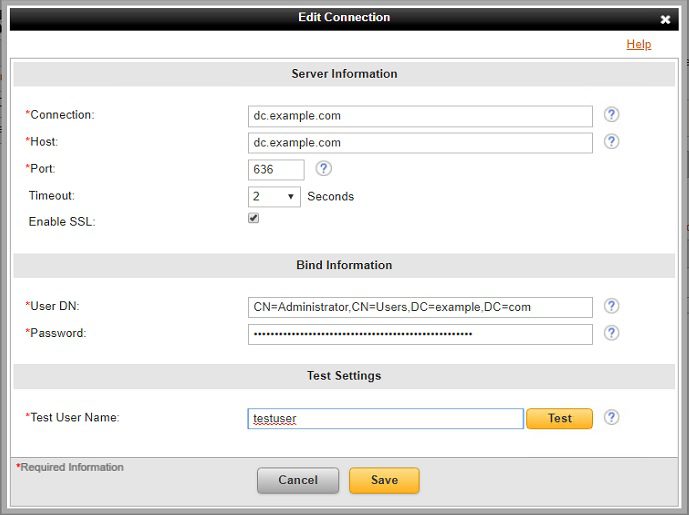The height and width of the screenshot is (515, 689).
Task: Disable the Enable SSL checkbox
Action: 254,218
